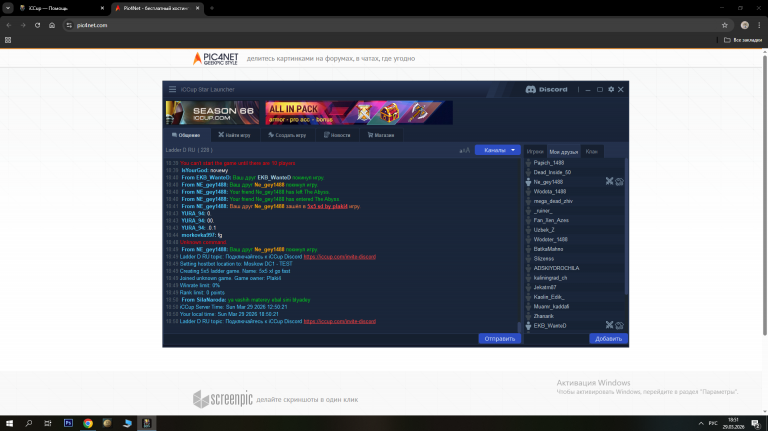Open the first iccup.com/invite-discord link

[339, 257]
